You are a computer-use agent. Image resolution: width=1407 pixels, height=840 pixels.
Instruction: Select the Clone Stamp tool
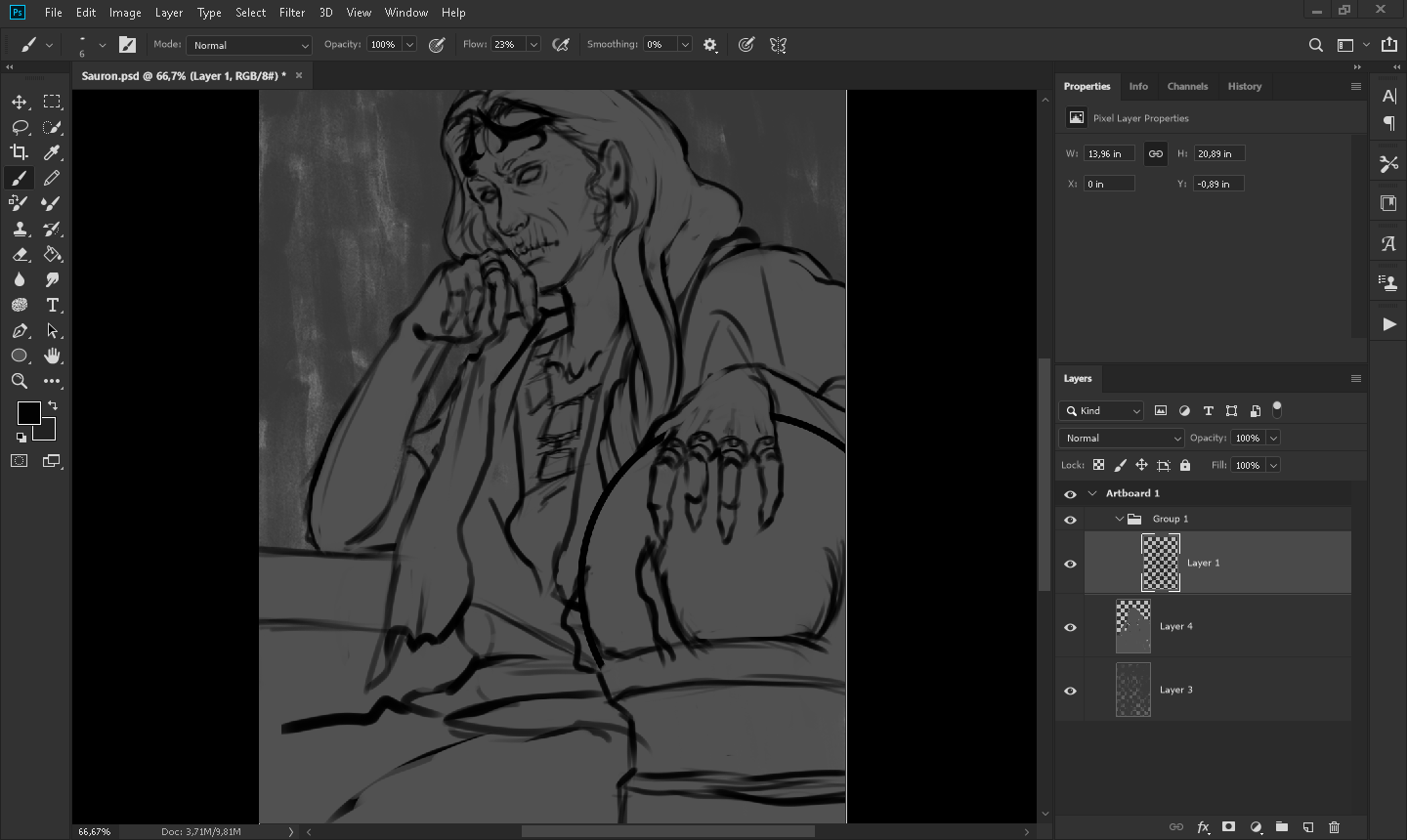(x=20, y=229)
